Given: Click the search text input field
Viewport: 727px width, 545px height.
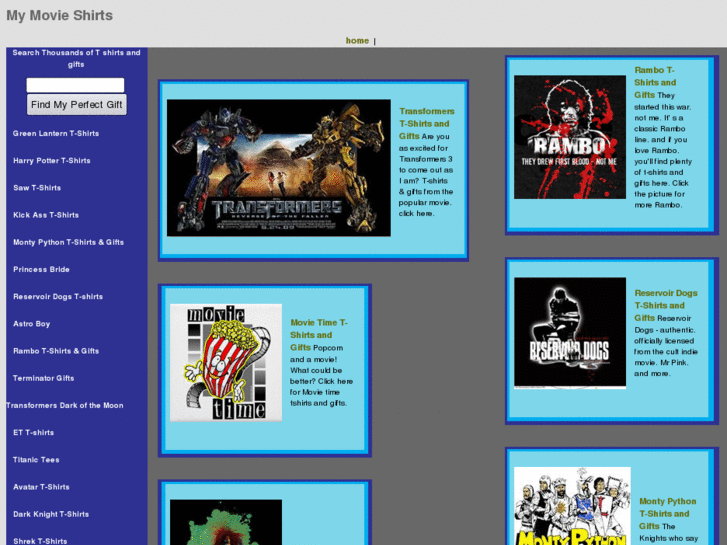Looking at the screenshot, I should [75, 85].
